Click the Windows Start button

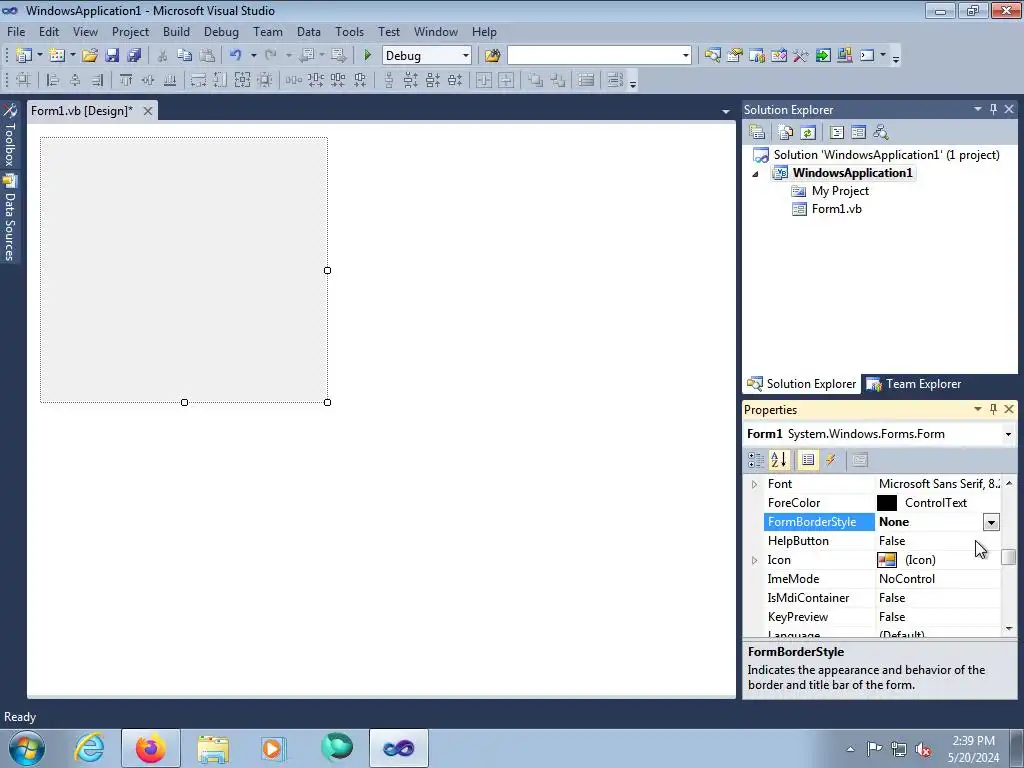(x=27, y=748)
